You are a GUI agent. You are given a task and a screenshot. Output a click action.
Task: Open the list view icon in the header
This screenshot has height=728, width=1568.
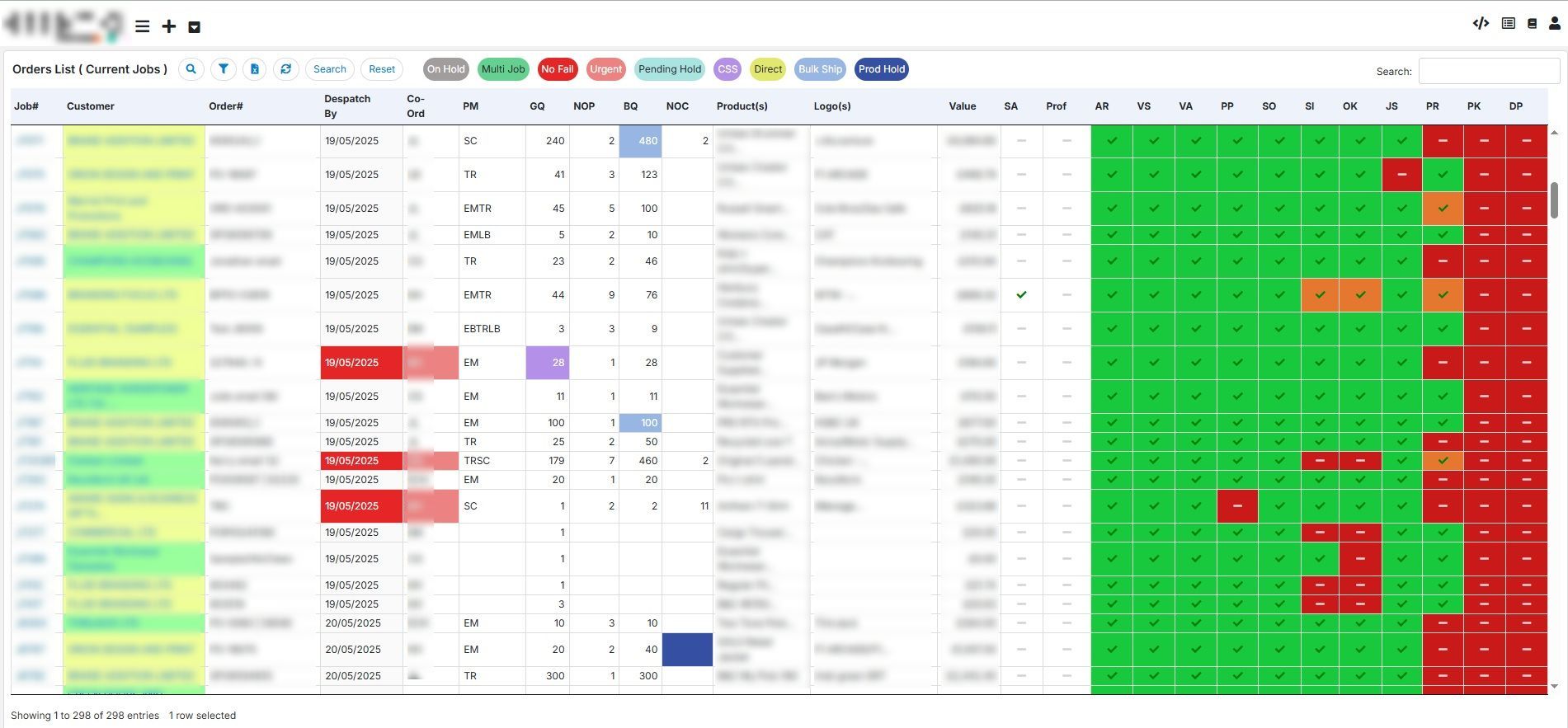pos(1508,23)
